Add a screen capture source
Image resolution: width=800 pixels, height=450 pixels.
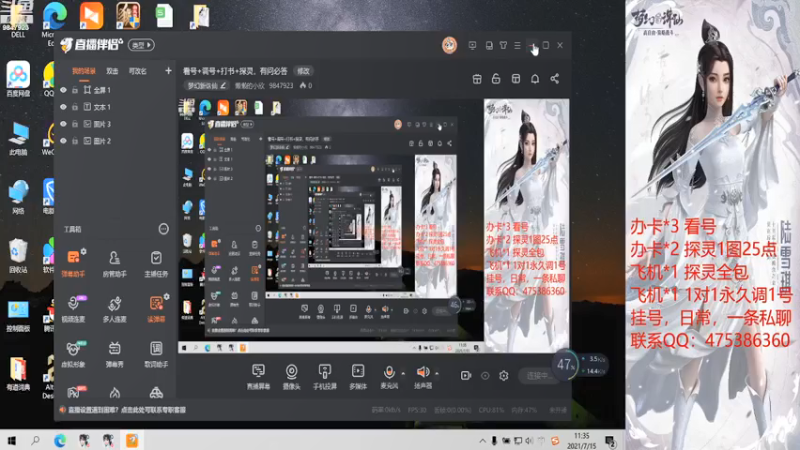258,377
